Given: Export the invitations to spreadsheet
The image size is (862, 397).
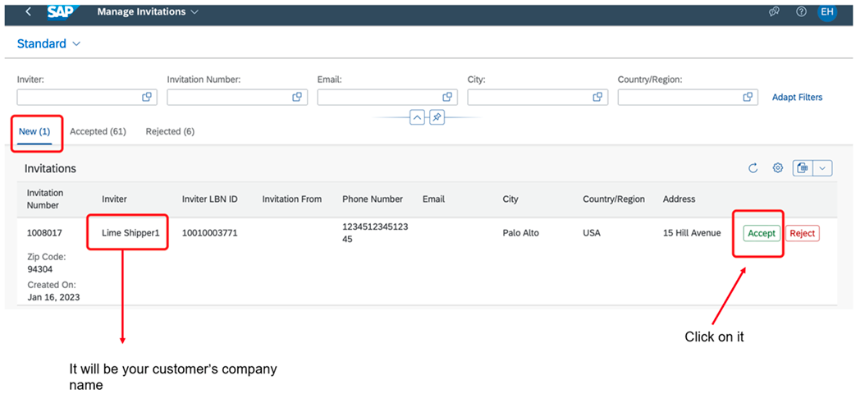Looking at the screenshot, I should click(x=802, y=168).
